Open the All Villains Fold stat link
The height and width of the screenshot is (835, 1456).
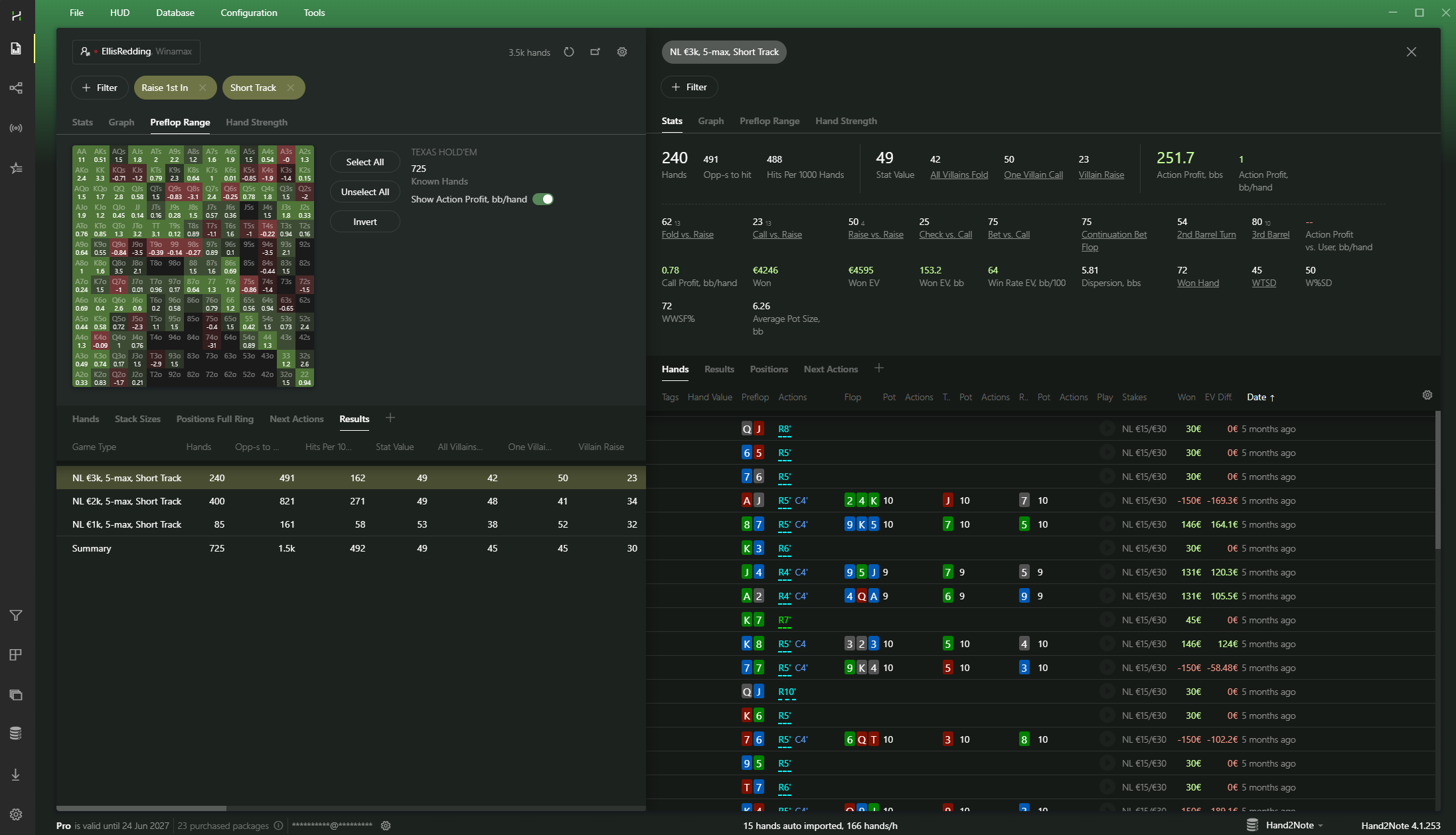pyautogui.click(x=959, y=175)
